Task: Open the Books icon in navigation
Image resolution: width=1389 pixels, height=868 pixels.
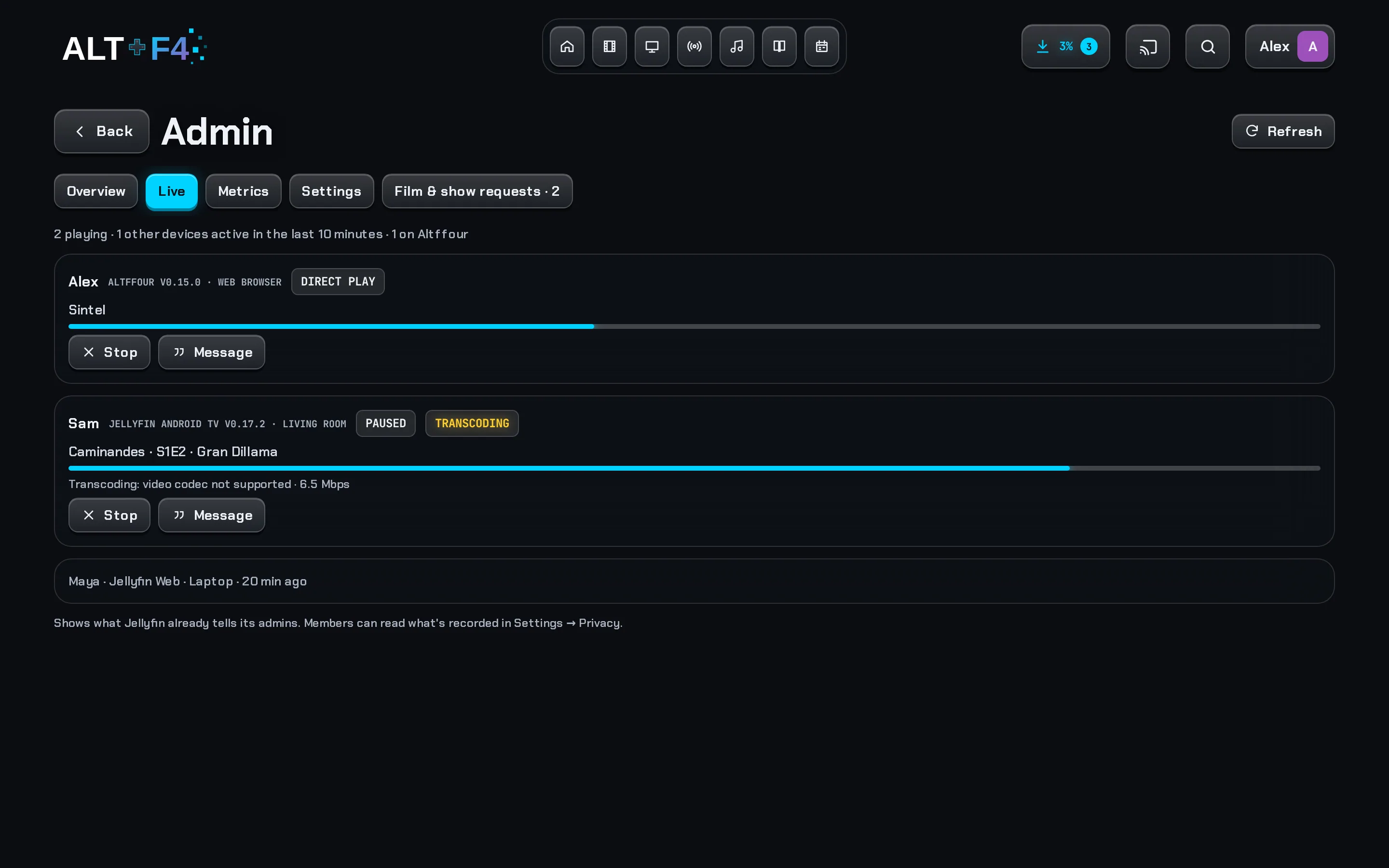Action: [779, 46]
